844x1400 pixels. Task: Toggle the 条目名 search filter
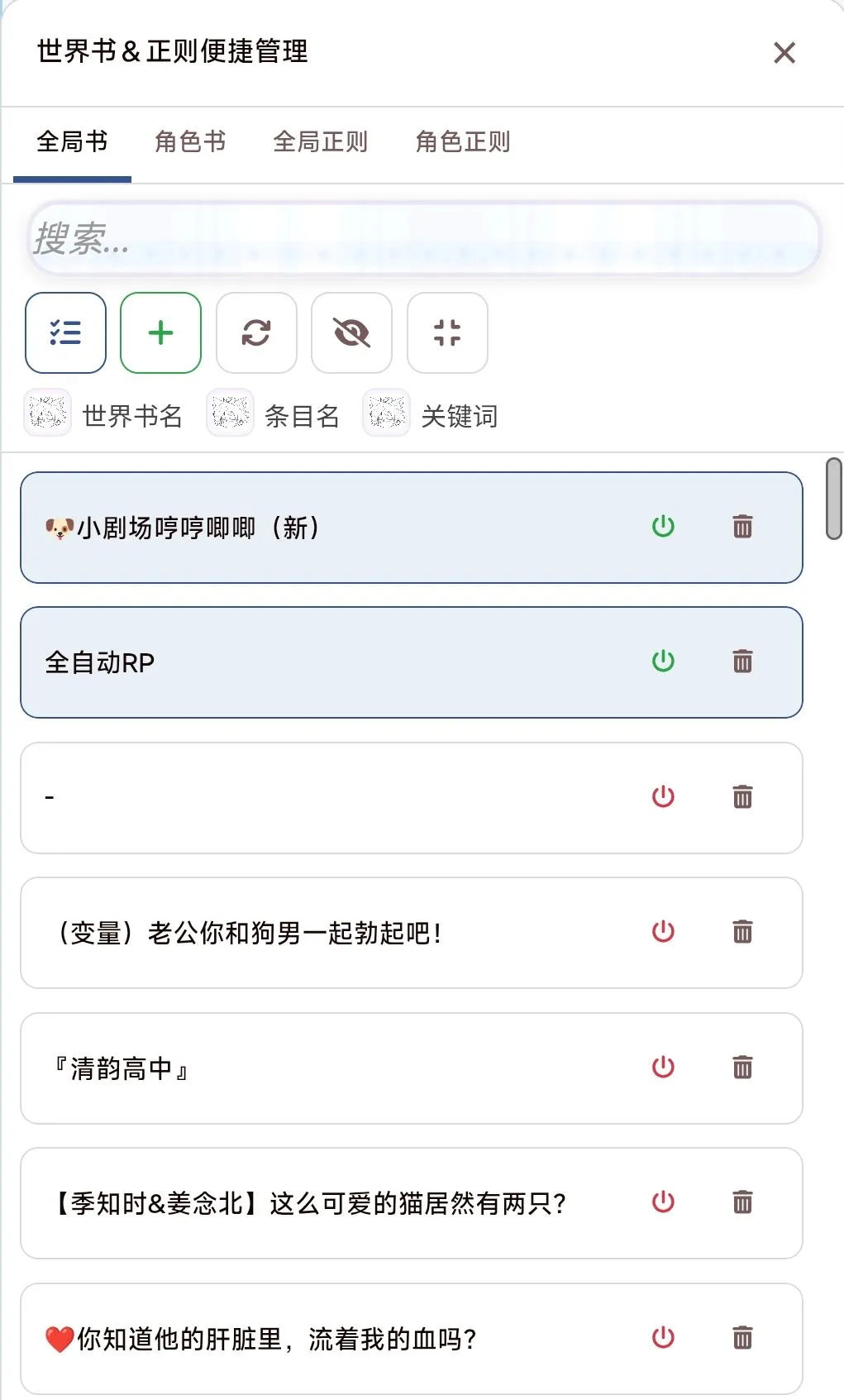[x=230, y=413]
